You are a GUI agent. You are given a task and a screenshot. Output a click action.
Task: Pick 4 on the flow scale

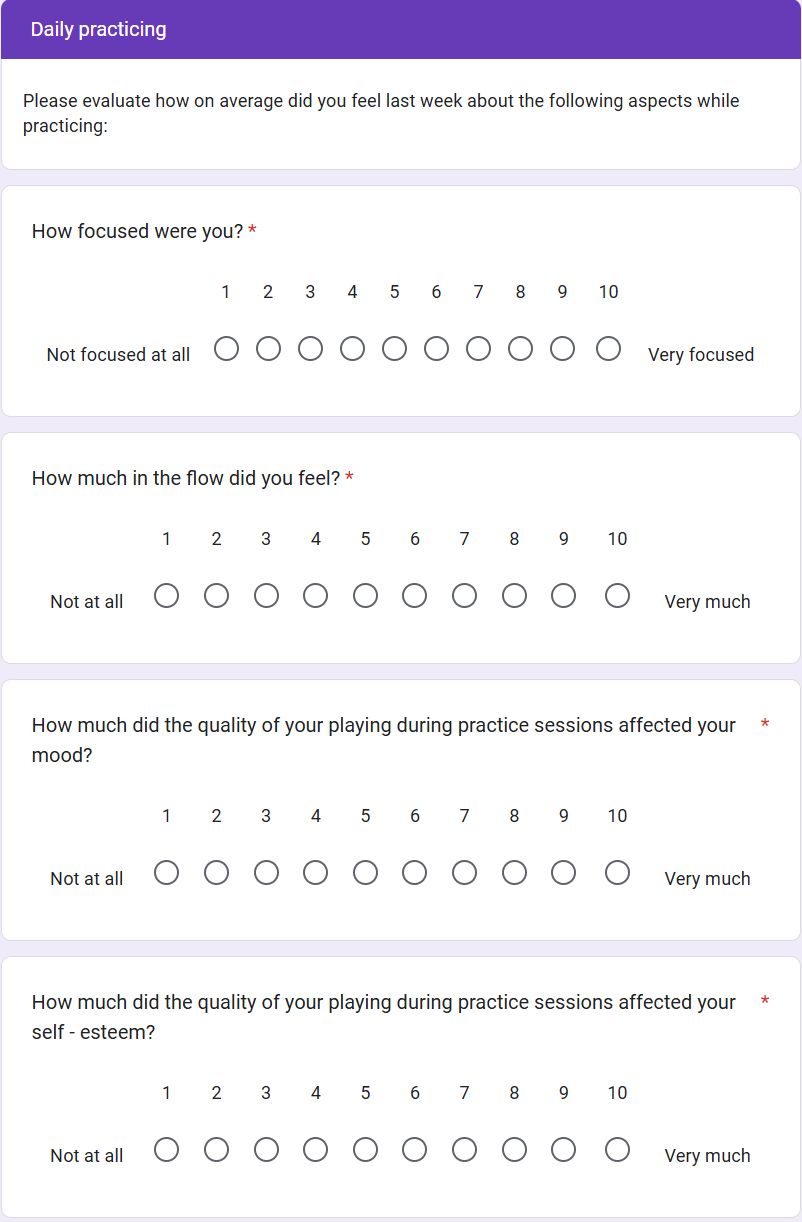[x=316, y=596]
